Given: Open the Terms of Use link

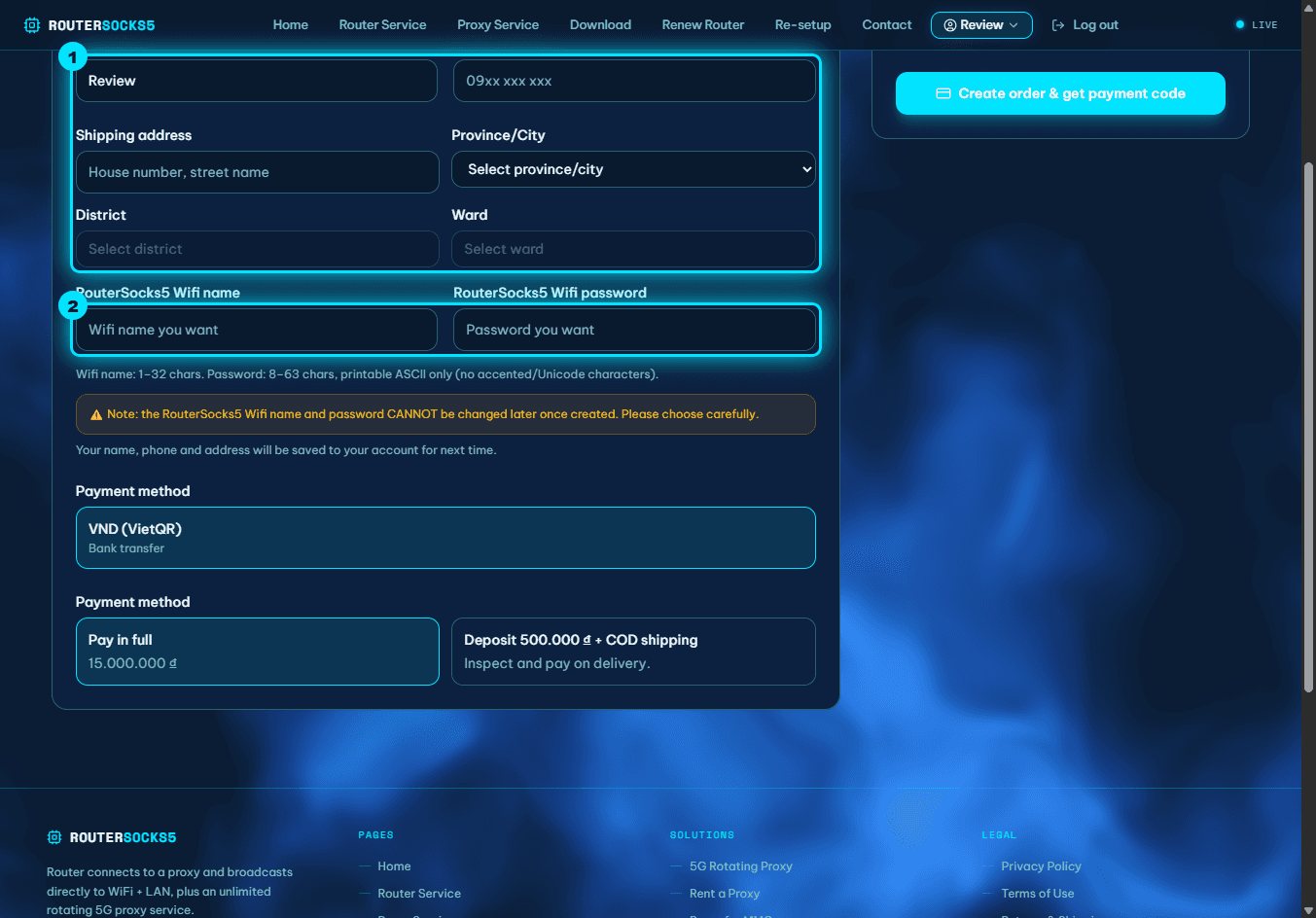Looking at the screenshot, I should [x=1038, y=894].
